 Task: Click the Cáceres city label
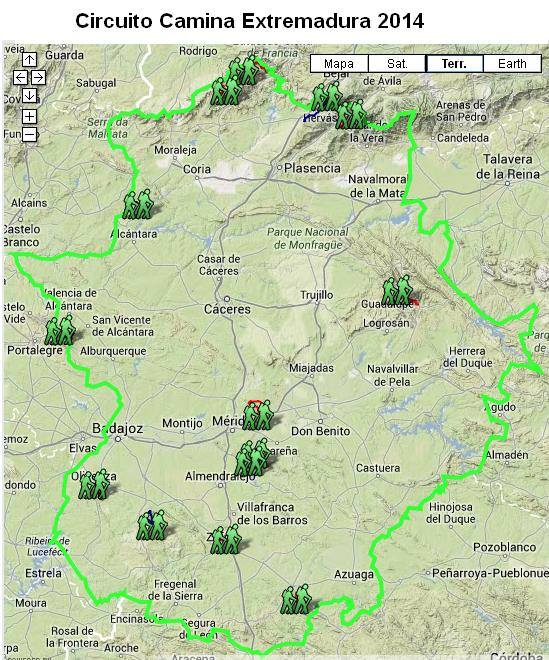click(227, 309)
